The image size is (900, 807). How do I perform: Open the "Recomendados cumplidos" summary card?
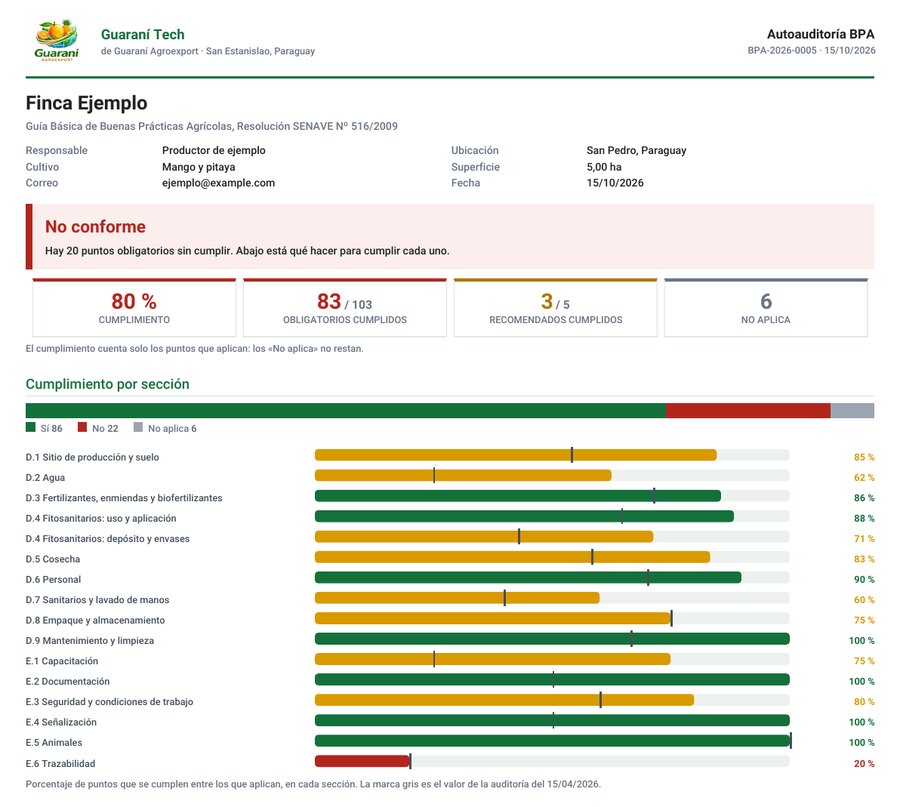point(555,308)
